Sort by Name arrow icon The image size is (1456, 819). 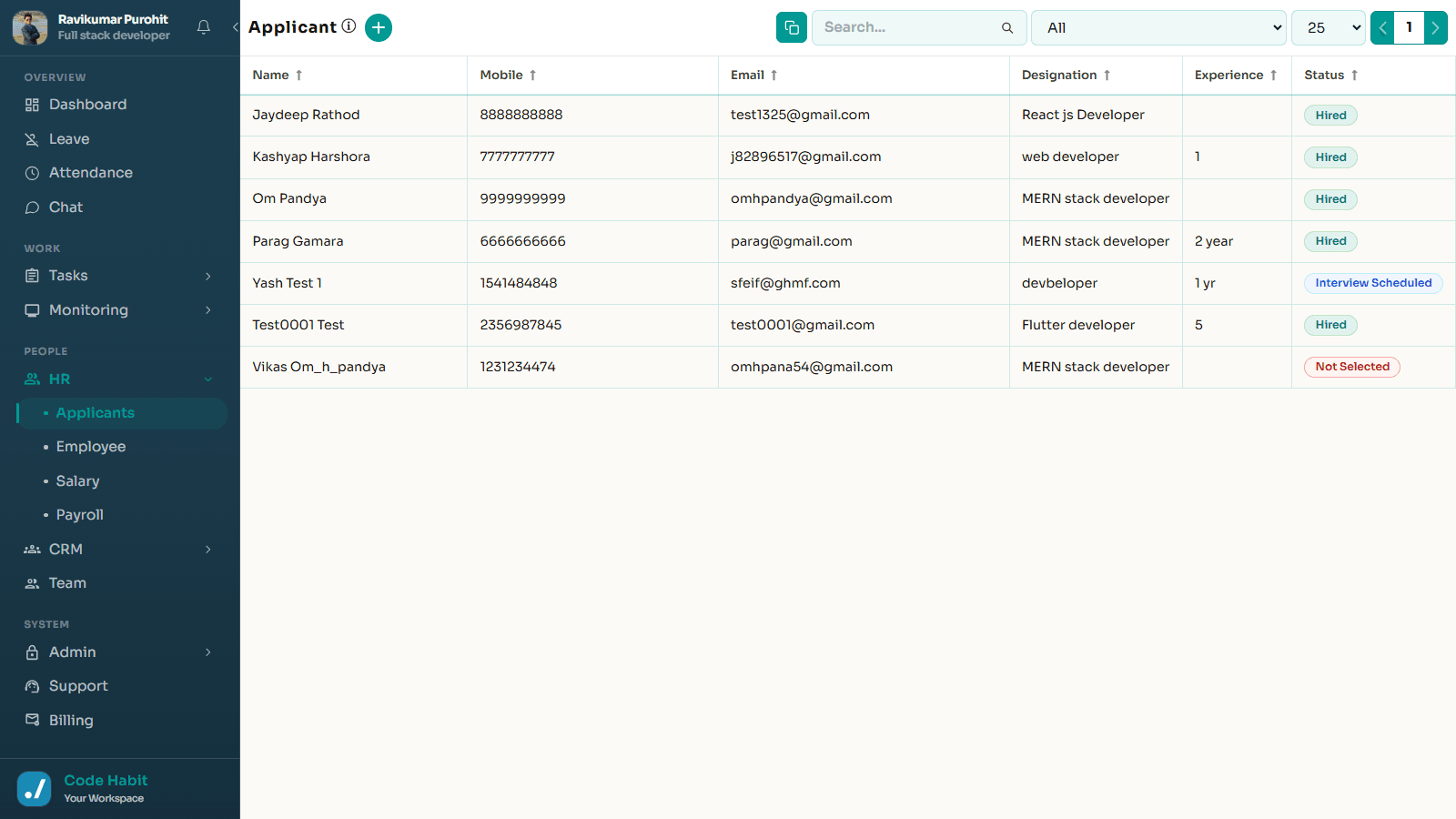298,76
